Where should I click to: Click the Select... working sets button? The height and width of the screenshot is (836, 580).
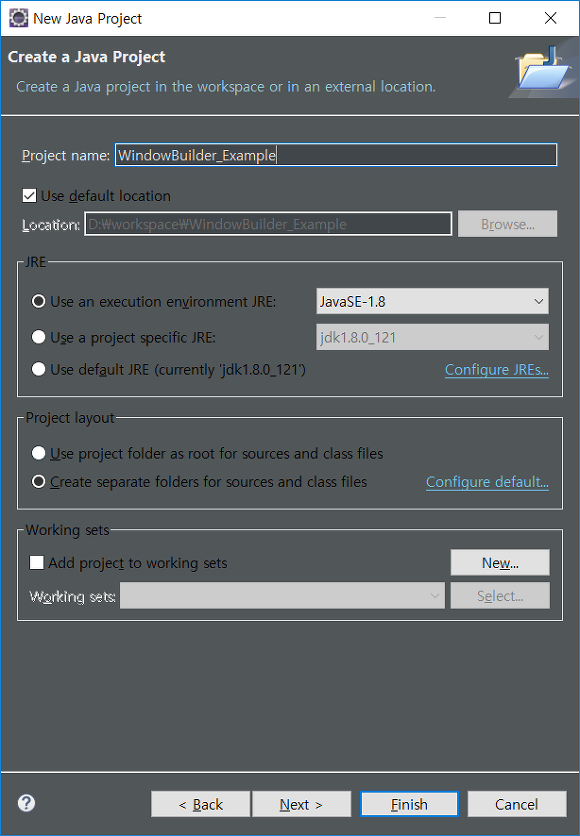500,596
